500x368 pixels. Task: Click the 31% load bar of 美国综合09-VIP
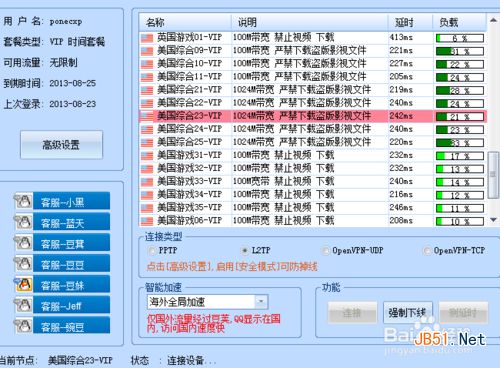point(460,51)
